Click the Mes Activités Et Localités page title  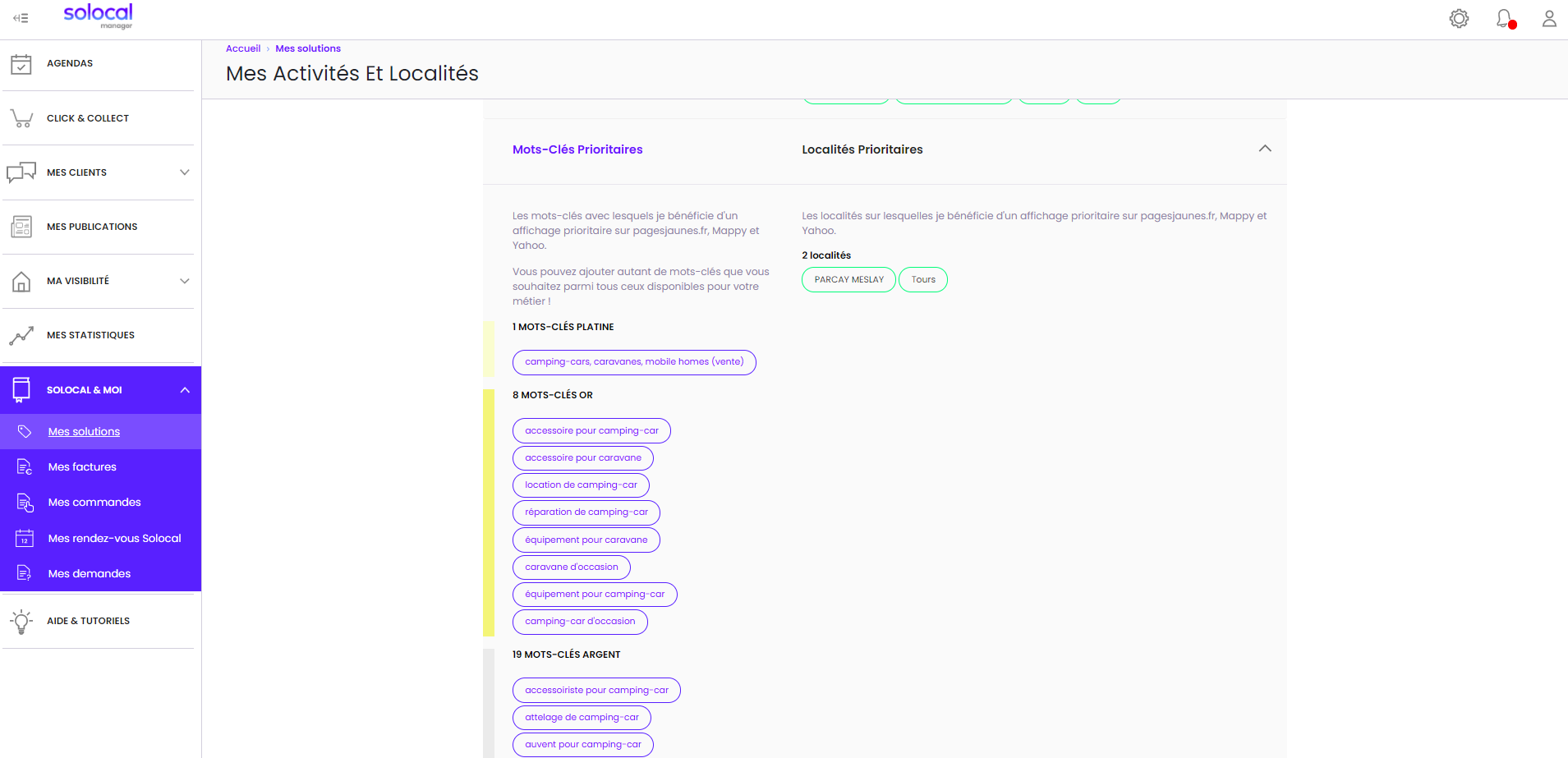pos(352,73)
